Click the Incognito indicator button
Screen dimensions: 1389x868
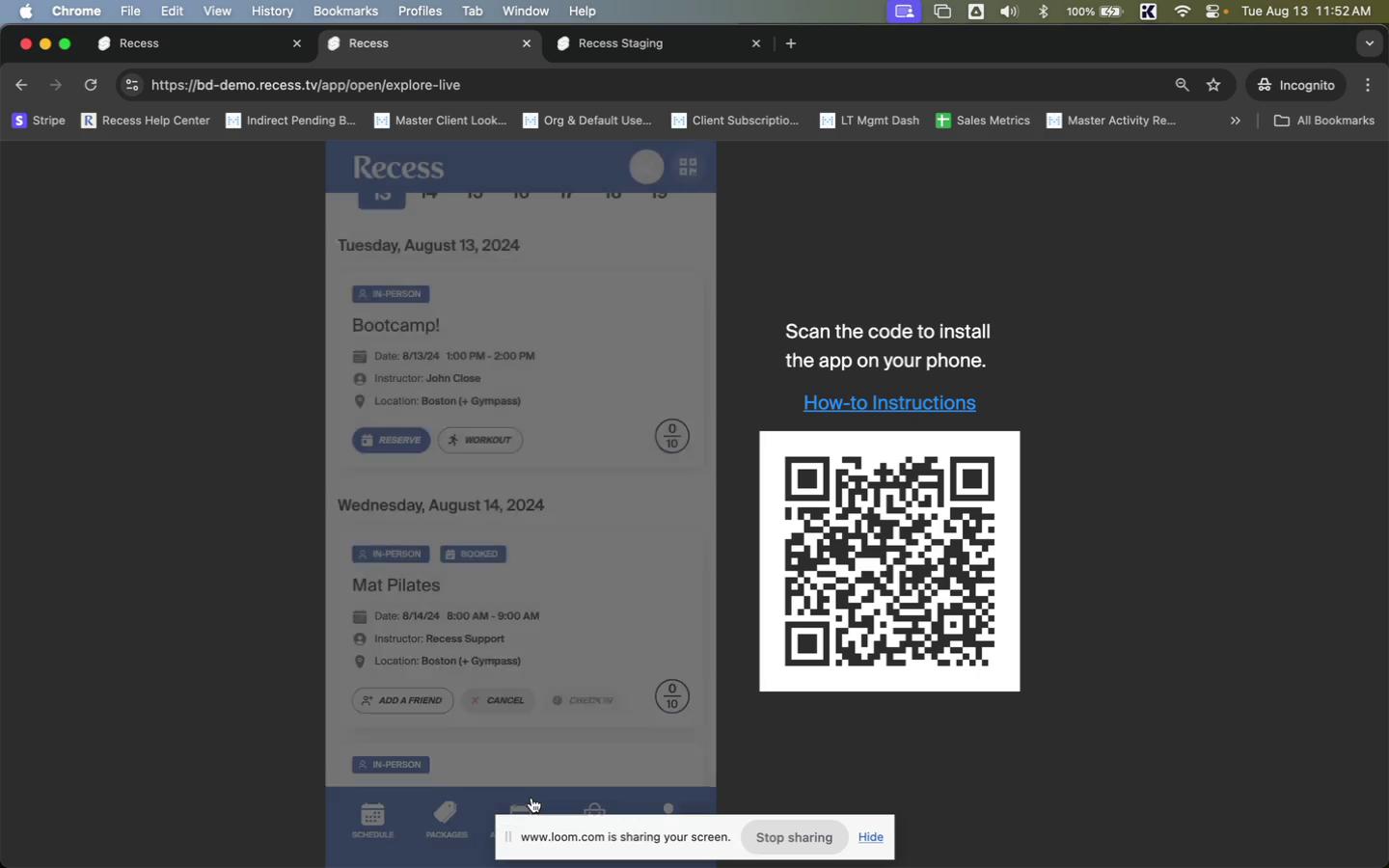[x=1296, y=85]
